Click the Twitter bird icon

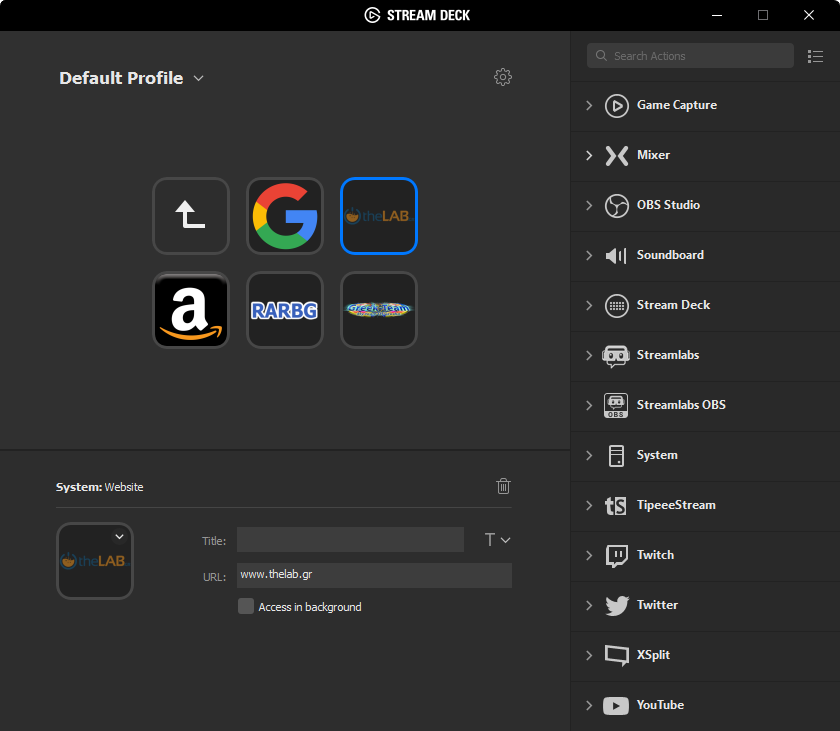(617, 606)
